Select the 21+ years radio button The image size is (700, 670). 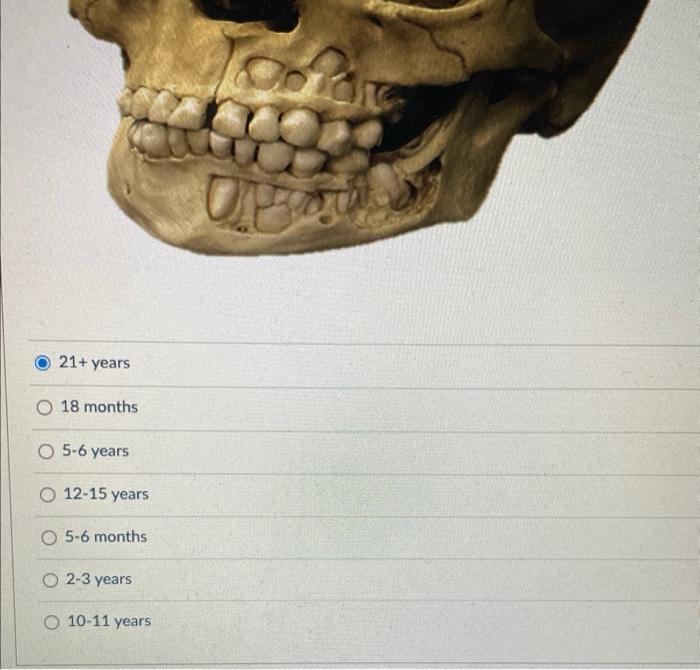pos(42,363)
